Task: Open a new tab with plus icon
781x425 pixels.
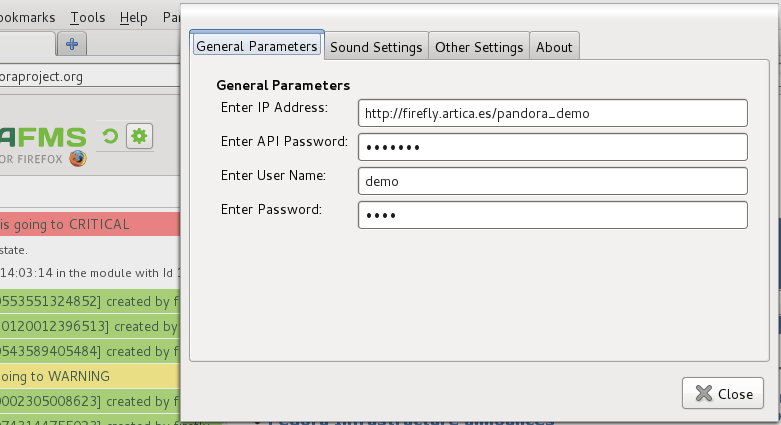Action: [x=72, y=44]
